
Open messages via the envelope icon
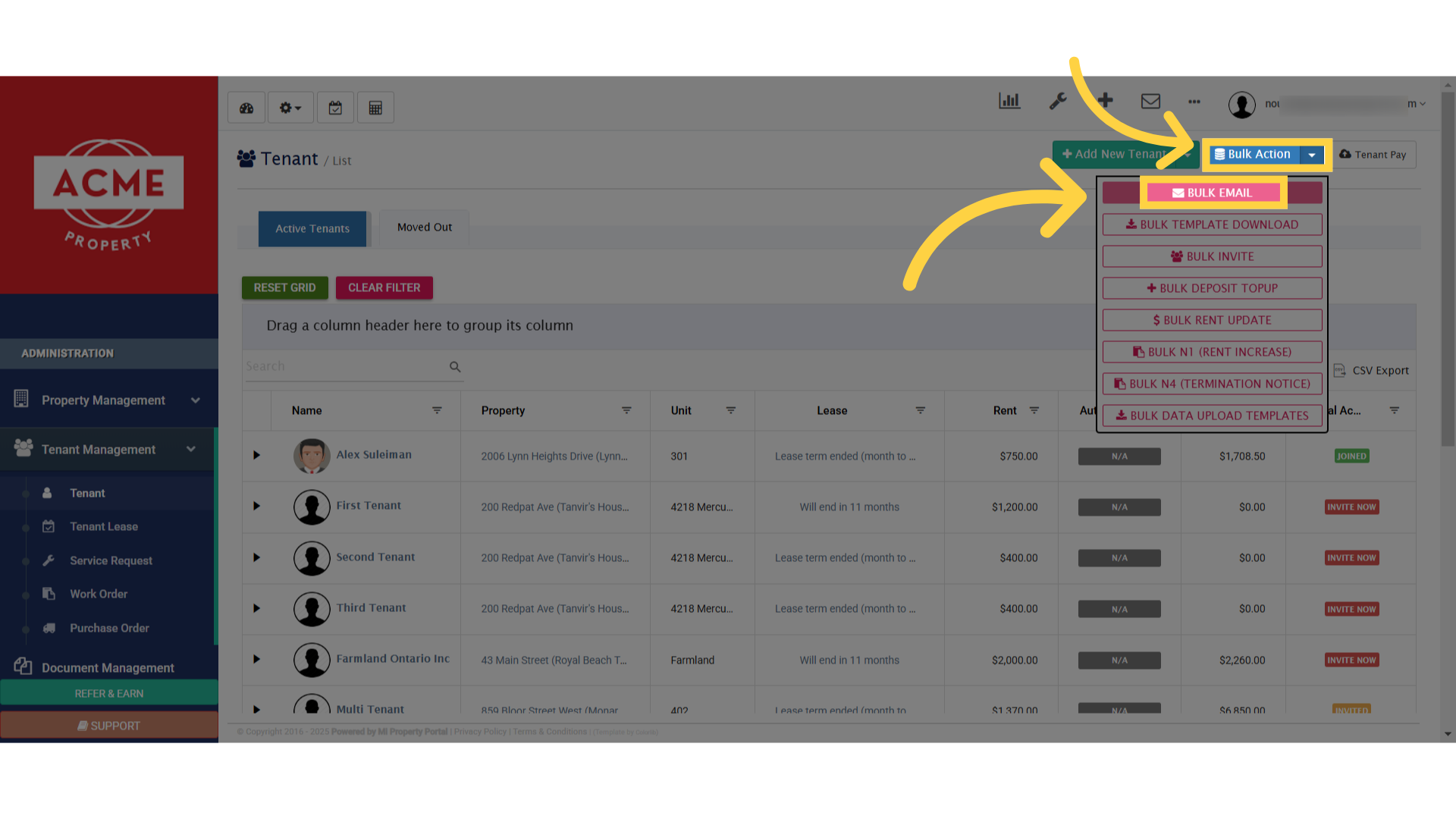tap(1150, 100)
